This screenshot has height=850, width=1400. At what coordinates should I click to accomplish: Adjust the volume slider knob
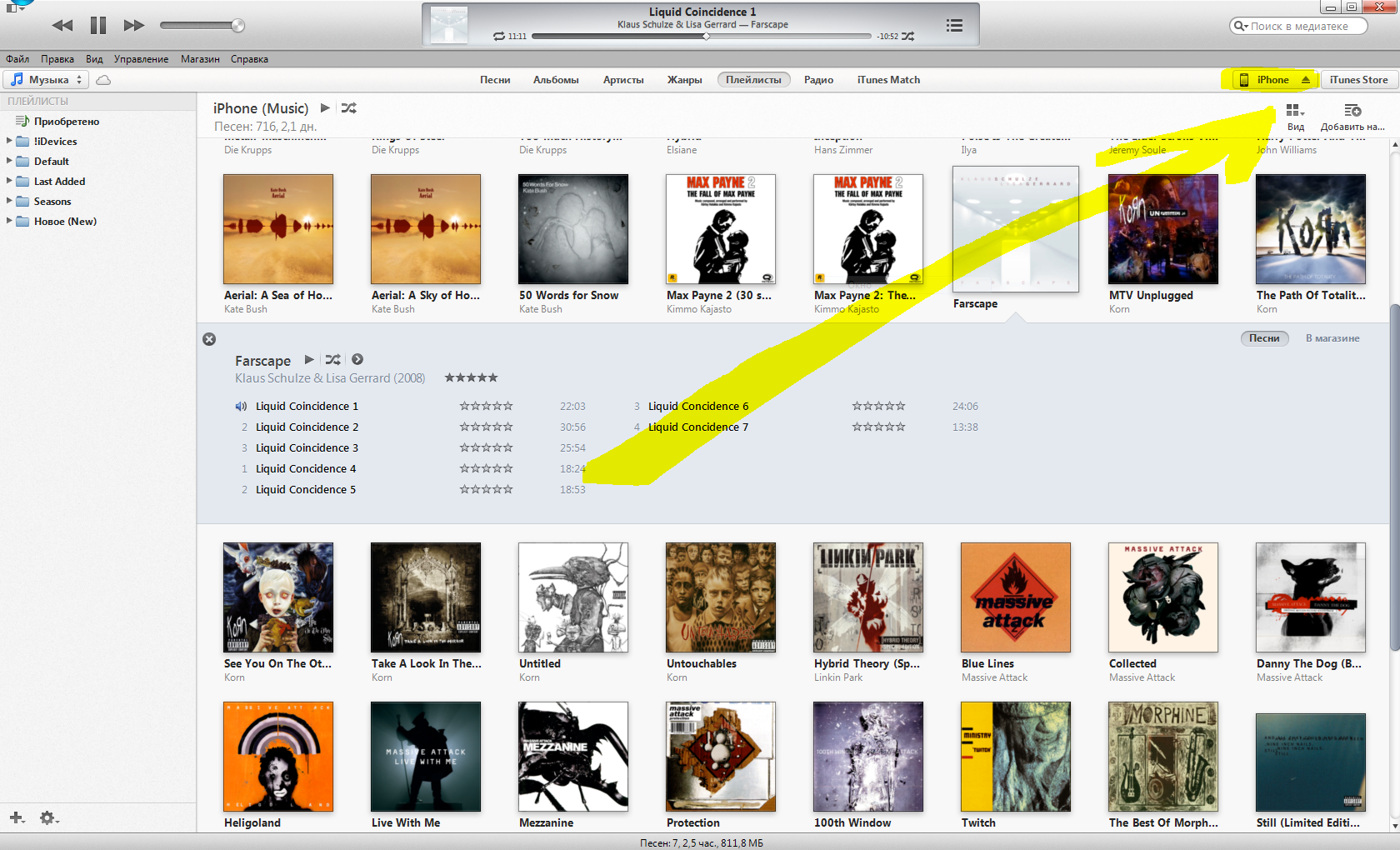pos(237,25)
